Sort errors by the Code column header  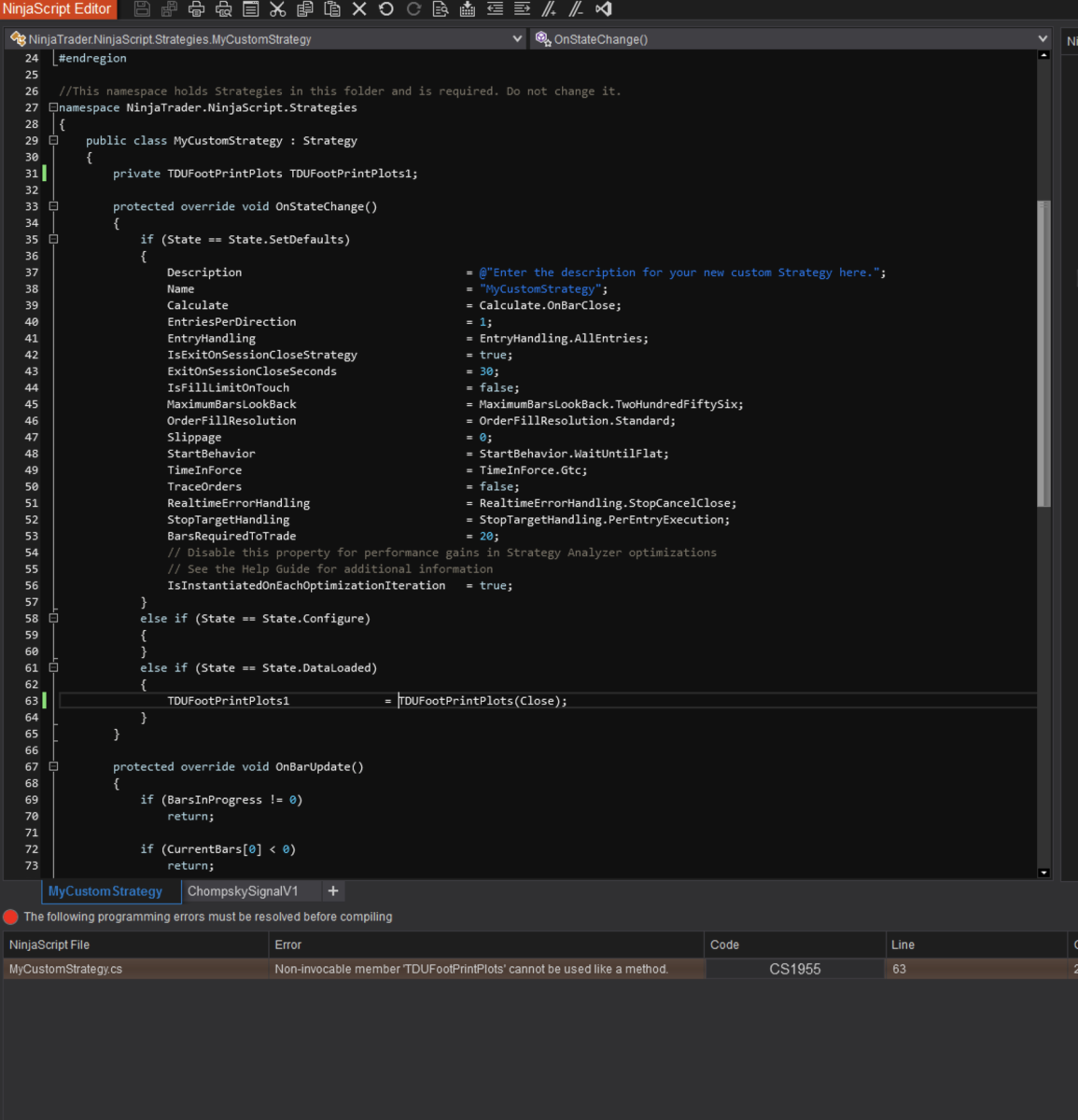(794, 945)
